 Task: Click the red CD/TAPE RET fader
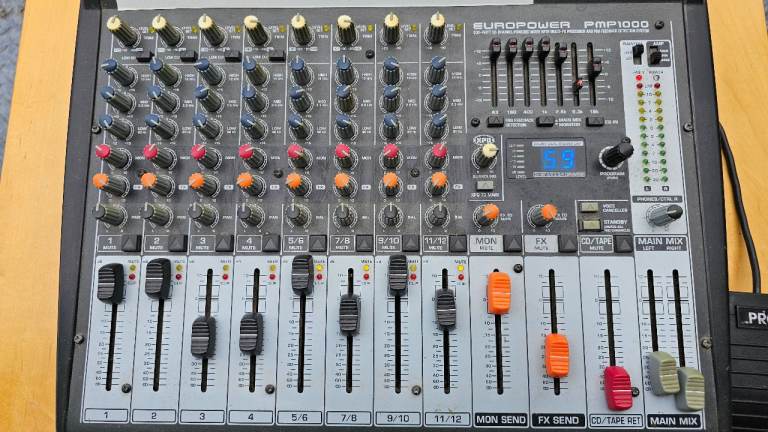[x=618, y=388]
